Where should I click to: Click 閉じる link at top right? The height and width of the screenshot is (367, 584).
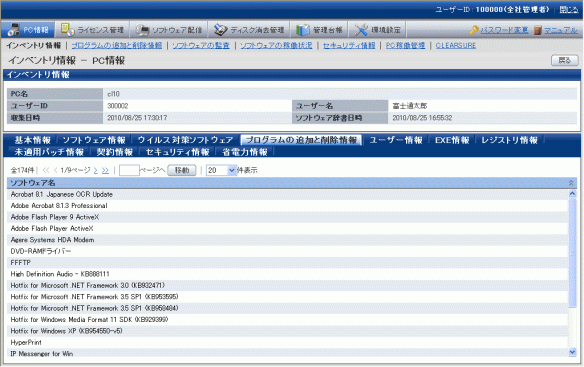click(x=569, y=10)
